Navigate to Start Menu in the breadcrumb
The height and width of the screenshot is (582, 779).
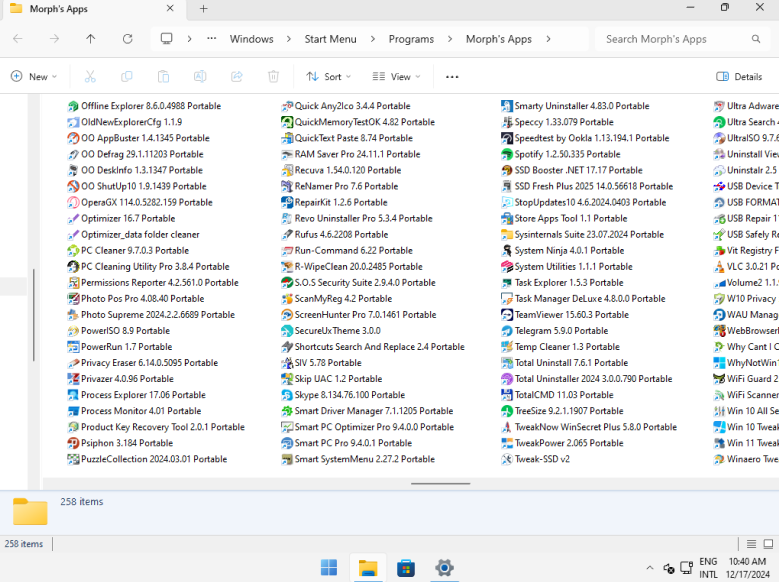(330, 39)
